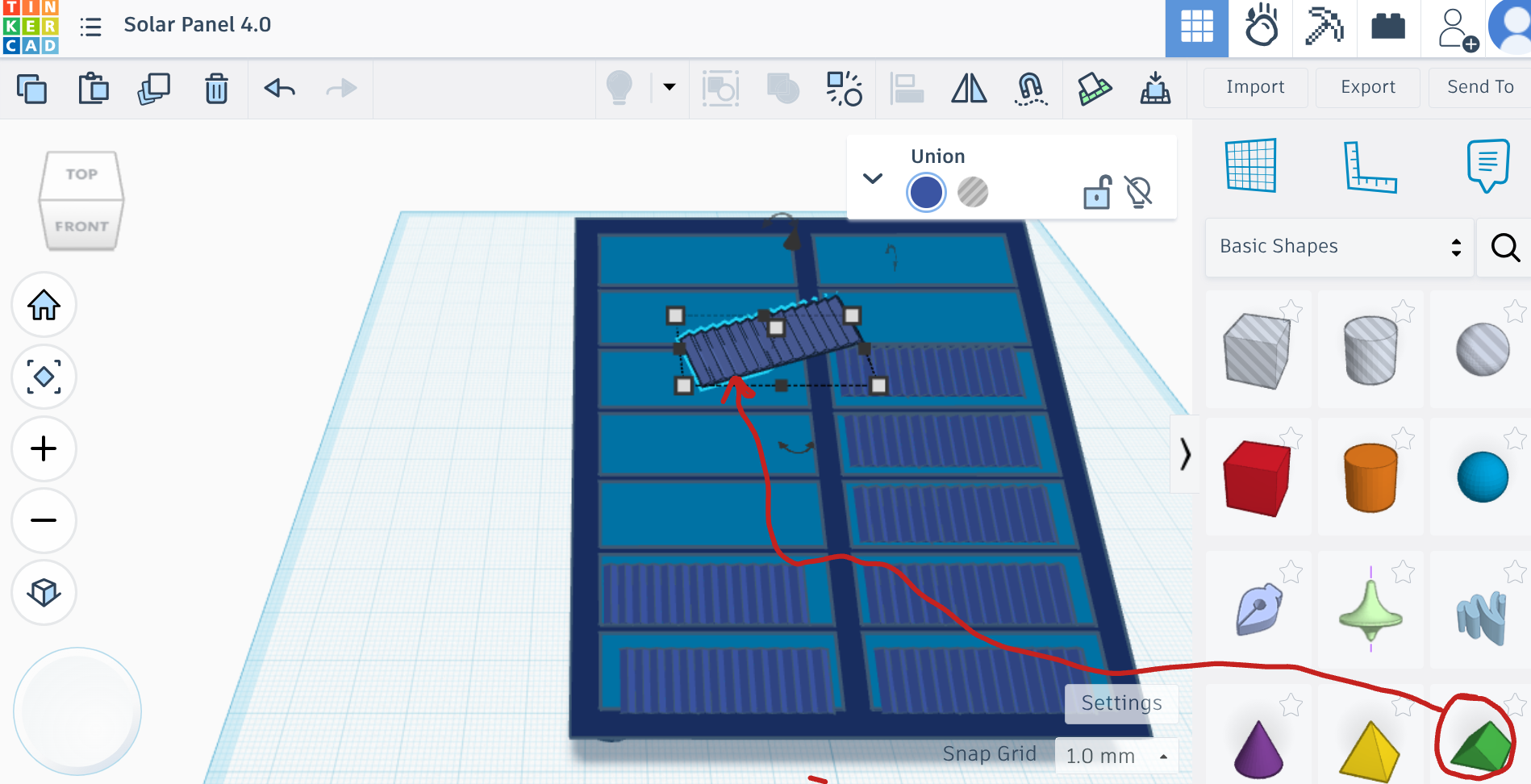This screenshot has height=784, width=1531.
Task: Switch to 3D design grid view
Action: pyautogui.click(x=1197, y=28)
